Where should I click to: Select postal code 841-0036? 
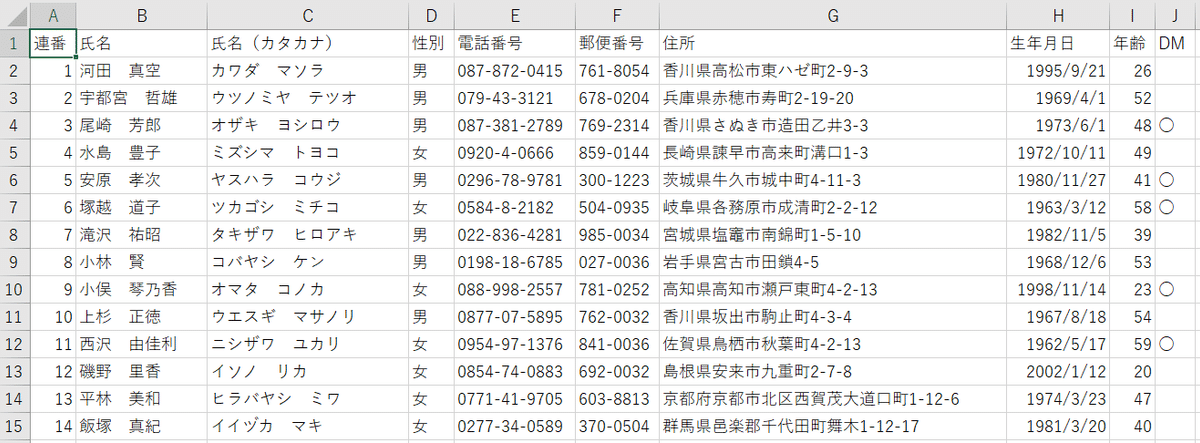coord(616,344)
